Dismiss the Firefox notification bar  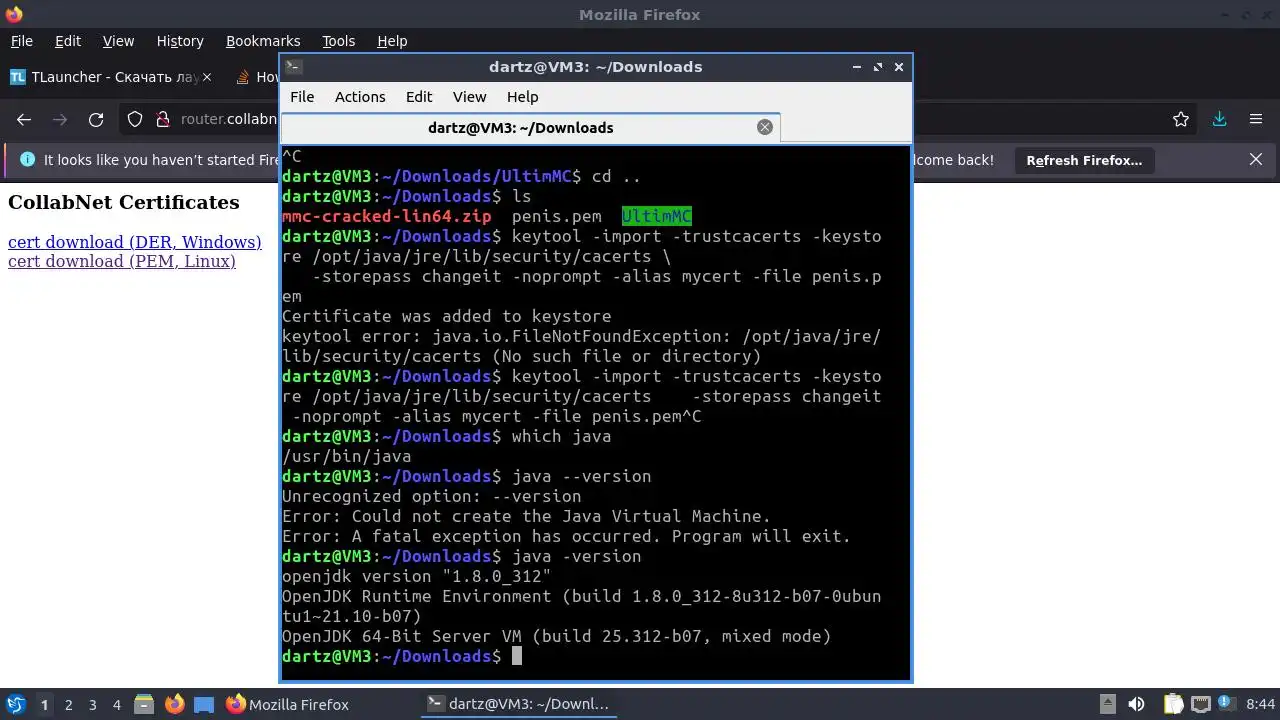click(1256, 160)
